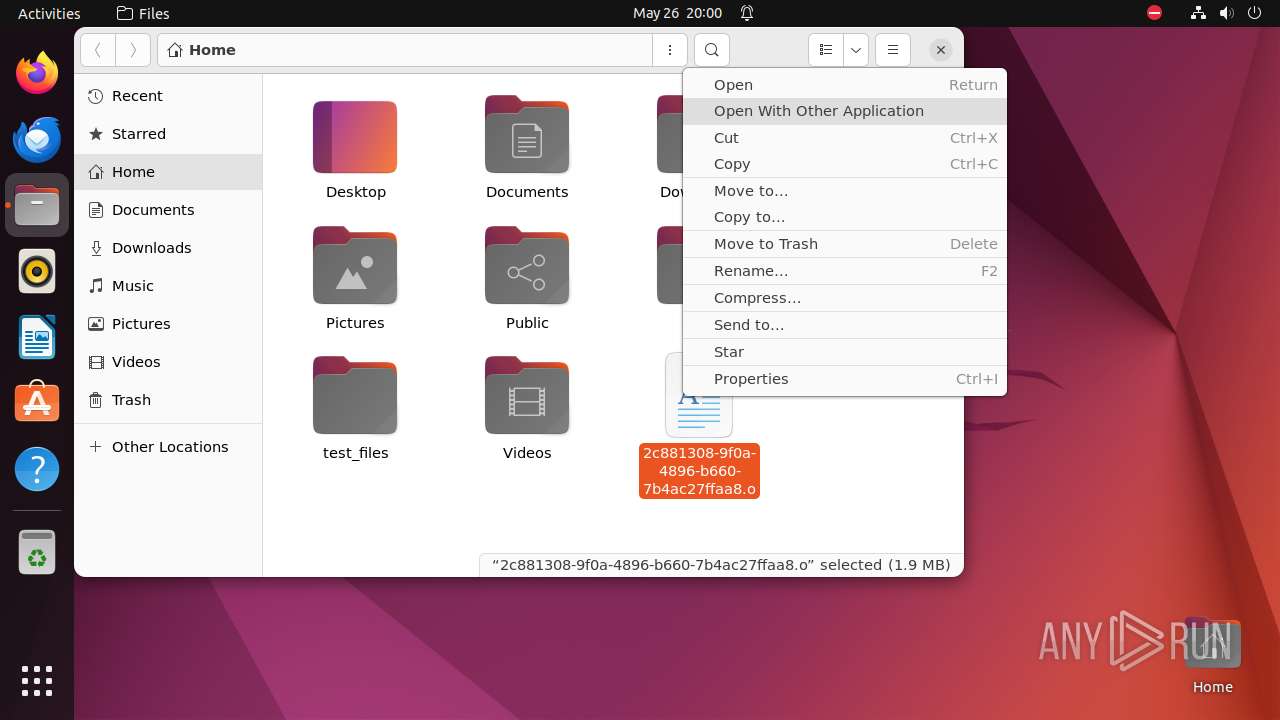Open the volume indicator in the top bar
This screenshot has width=1280, height=720.
[1227, 13]
